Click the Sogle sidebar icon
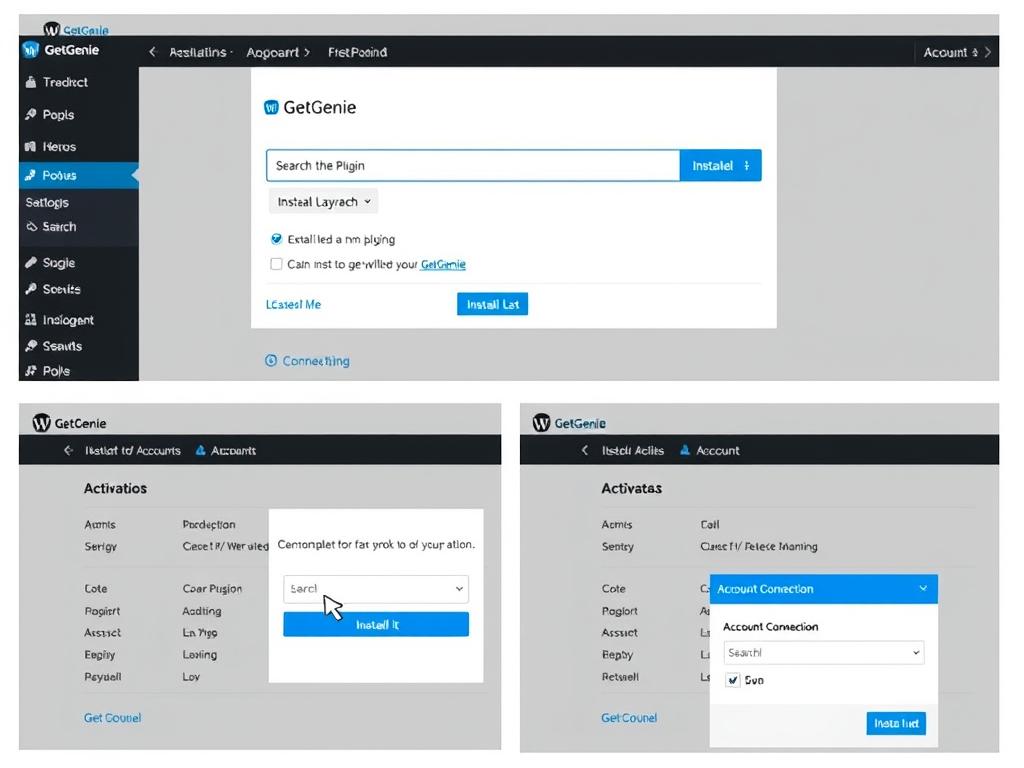Viewport: 1024px width, 768px height. click(31, 263)
